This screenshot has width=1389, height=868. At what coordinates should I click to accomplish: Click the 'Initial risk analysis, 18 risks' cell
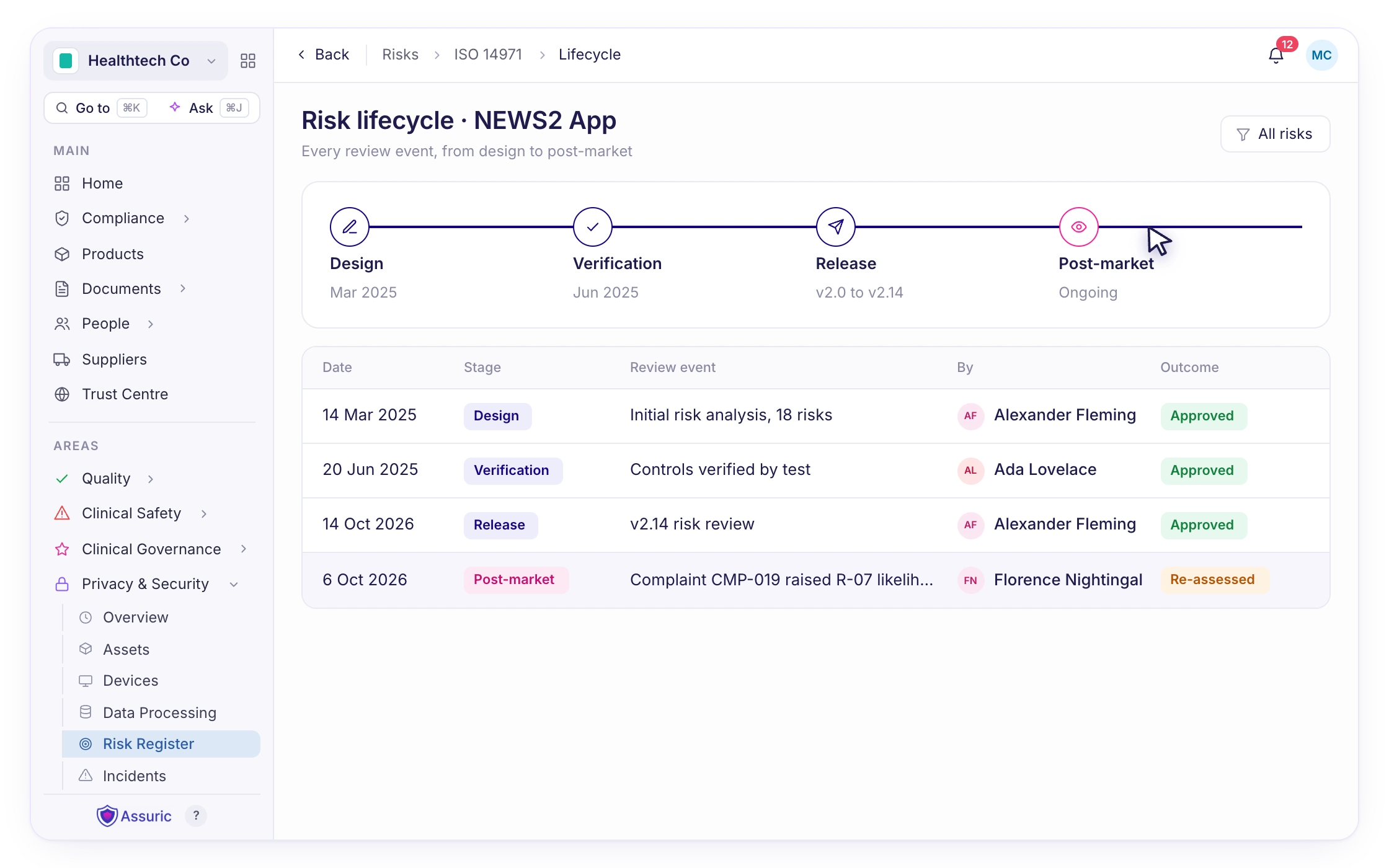(x=731, y=415)
